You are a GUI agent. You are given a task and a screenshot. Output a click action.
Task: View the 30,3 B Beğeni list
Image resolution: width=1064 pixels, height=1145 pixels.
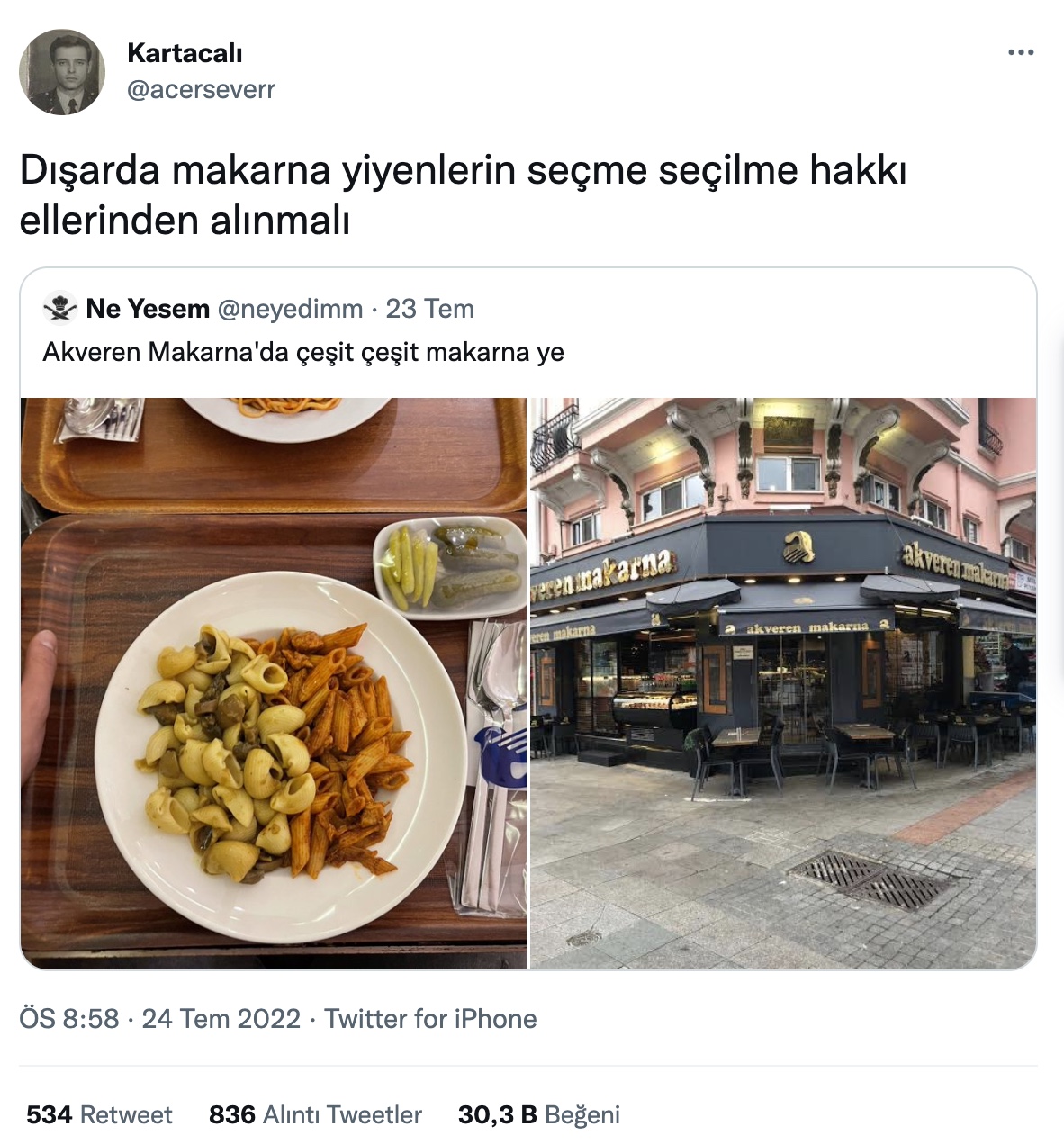539,1115
